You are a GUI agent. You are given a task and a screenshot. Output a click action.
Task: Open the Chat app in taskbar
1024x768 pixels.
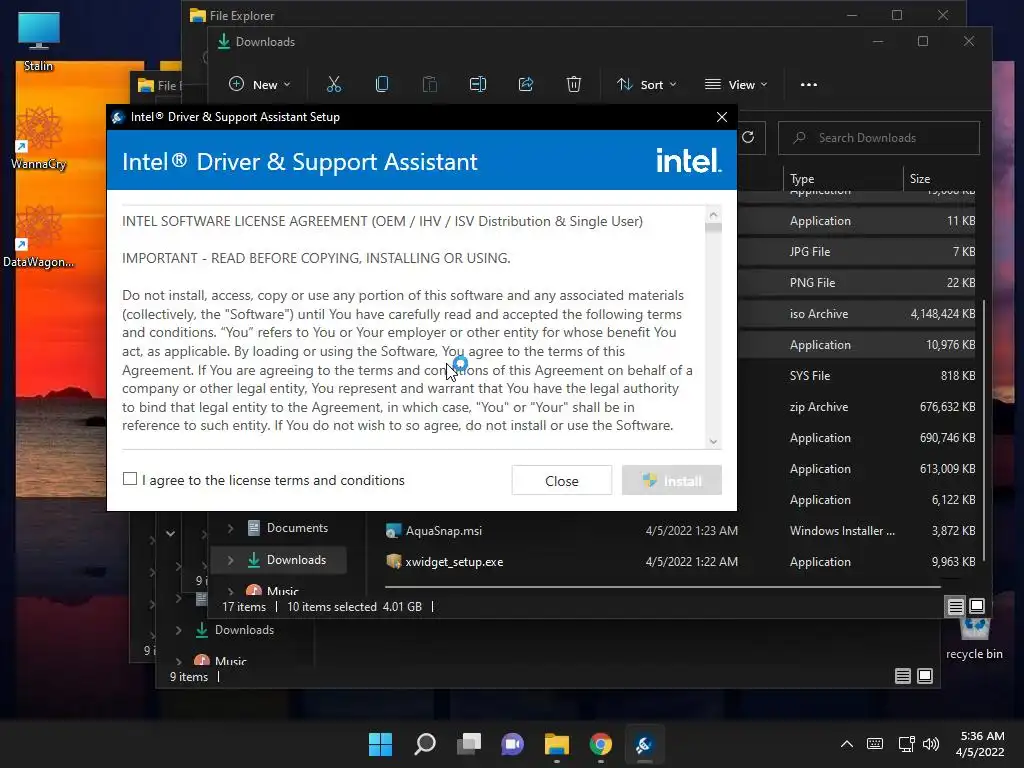[x=513, y=744]
